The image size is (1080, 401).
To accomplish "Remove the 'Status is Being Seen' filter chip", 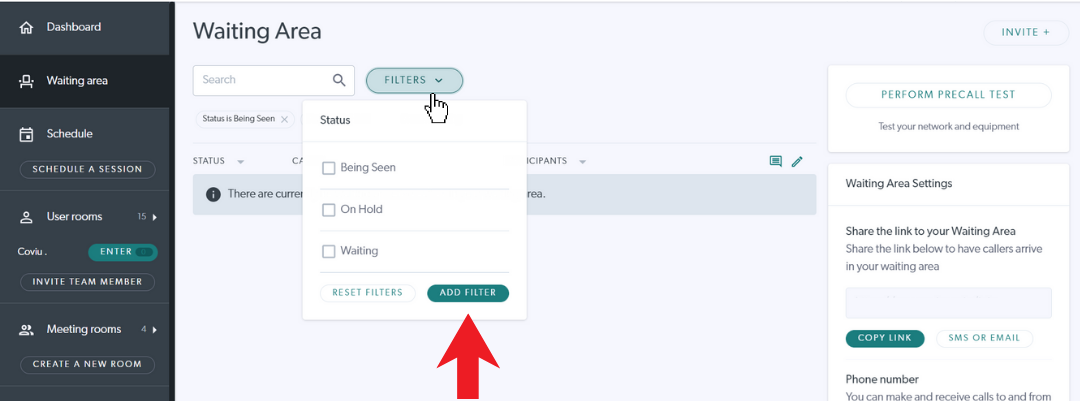I will tap(284, 119).
